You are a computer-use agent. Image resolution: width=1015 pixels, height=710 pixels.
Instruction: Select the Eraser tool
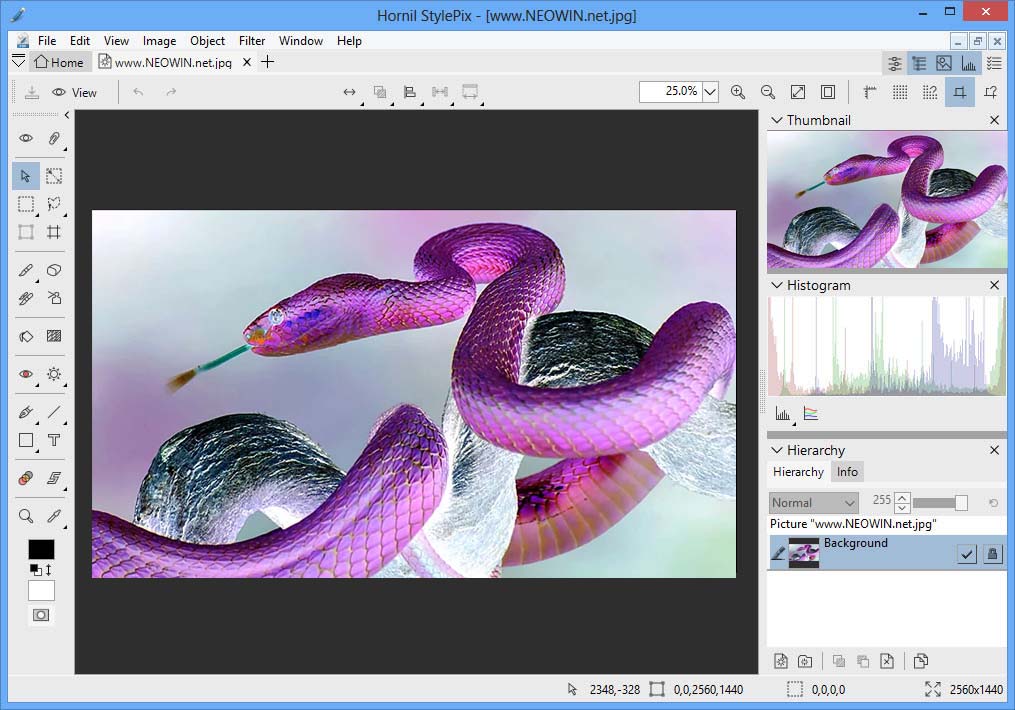54,270
